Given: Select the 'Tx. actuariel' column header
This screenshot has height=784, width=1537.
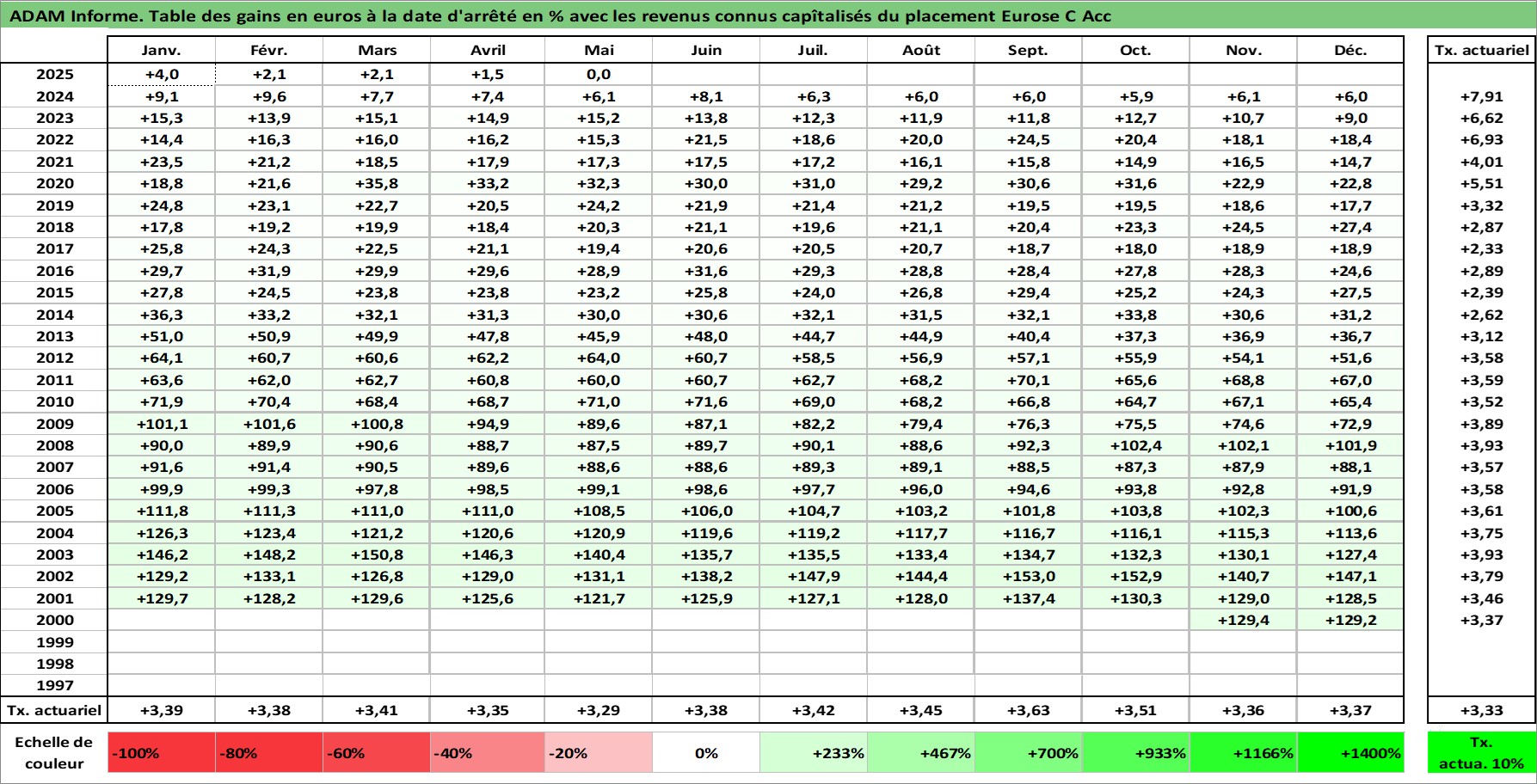Looking at the screenshot, I should coord(1481,50).
